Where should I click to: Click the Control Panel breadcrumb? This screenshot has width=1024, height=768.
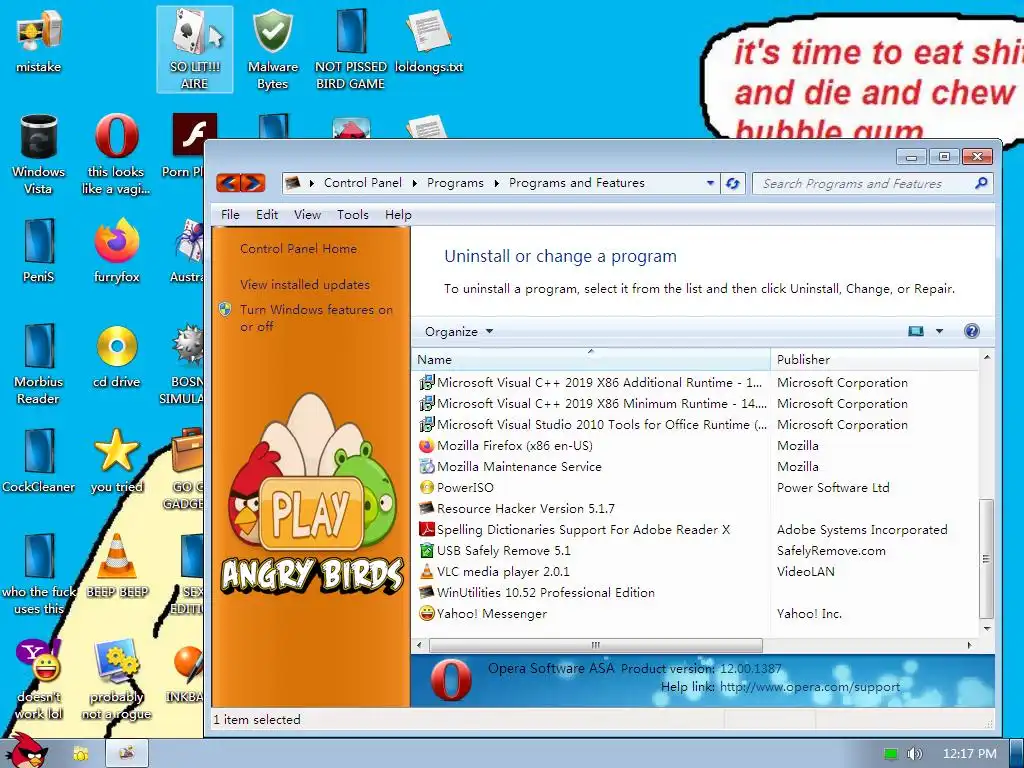[x=363, y=184]
